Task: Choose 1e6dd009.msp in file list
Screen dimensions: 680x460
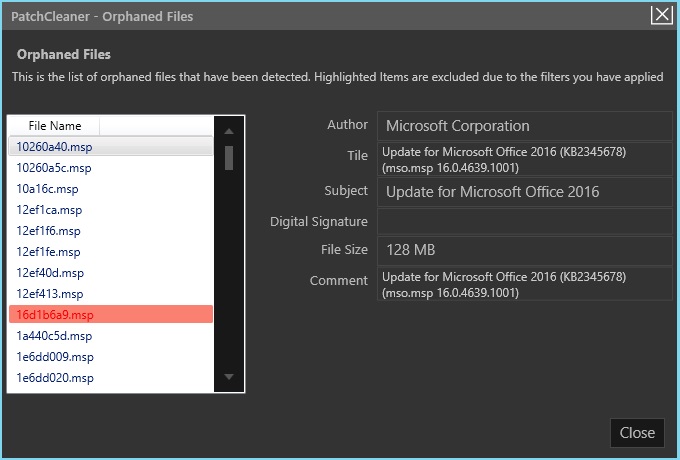Action: click(x=55, y=356)
